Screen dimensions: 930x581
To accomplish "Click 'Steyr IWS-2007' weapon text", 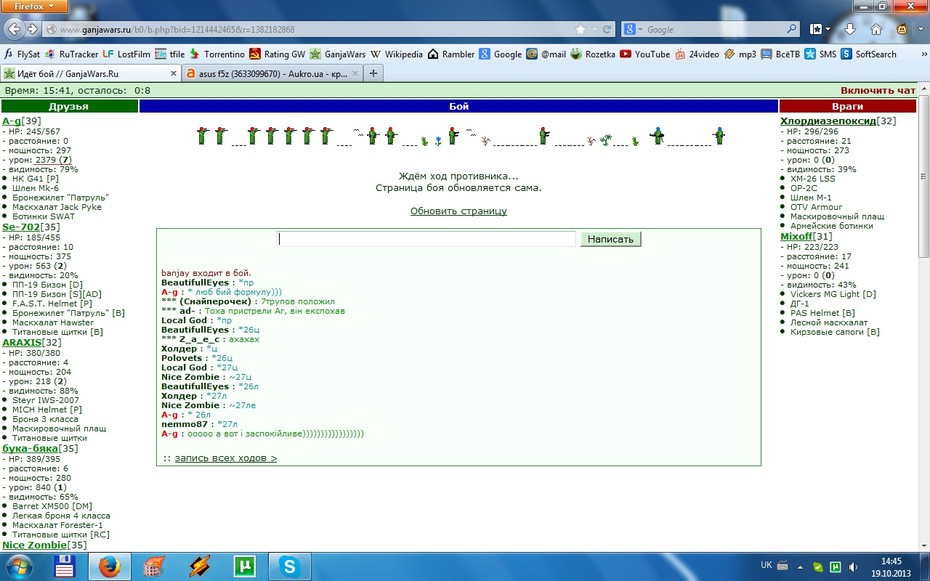I will click(x=46, y=400).
